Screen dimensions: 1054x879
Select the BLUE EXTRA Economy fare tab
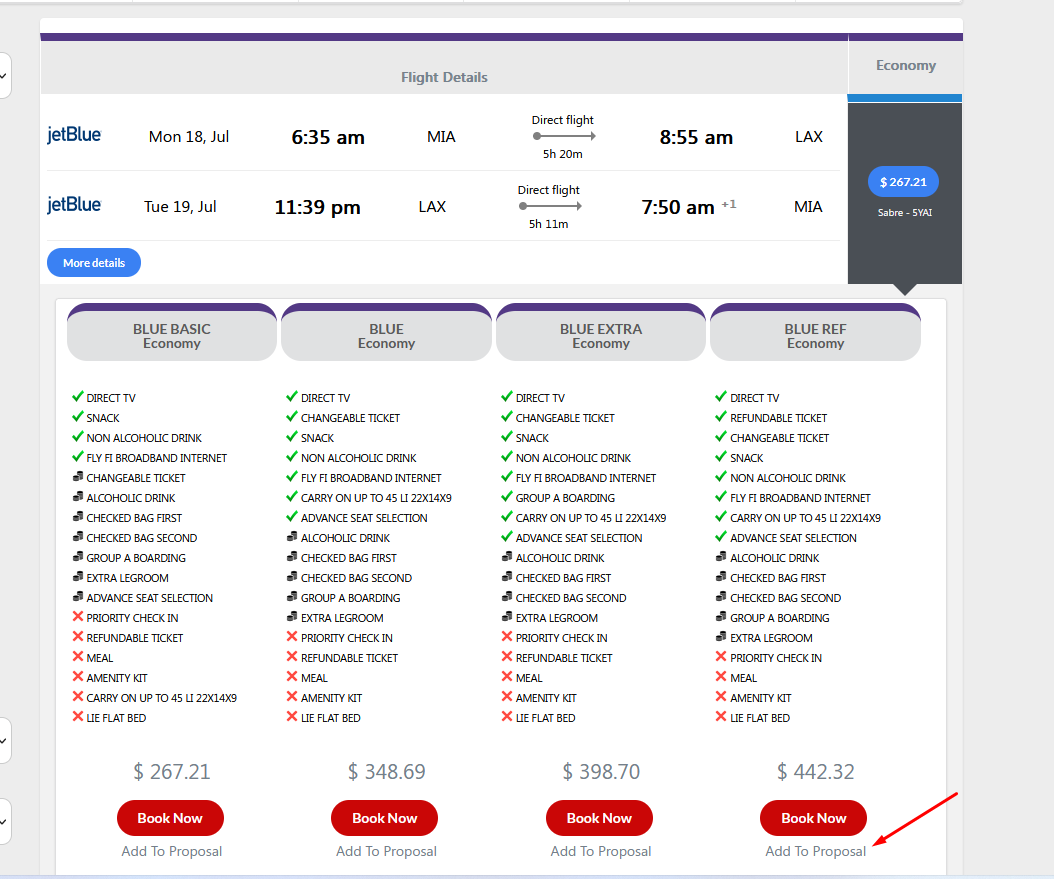tap(601, 335)
